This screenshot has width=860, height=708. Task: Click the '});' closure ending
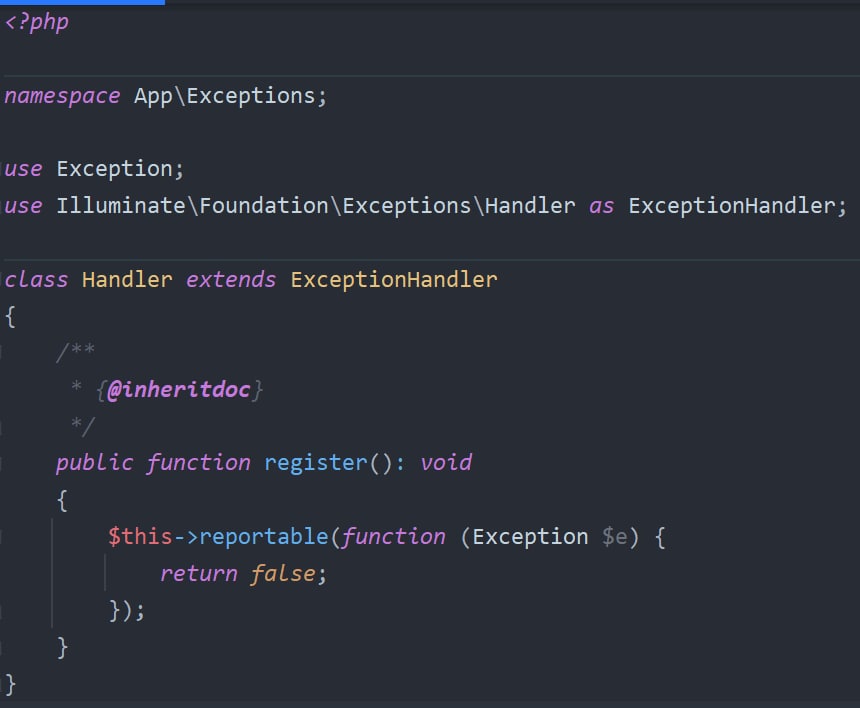[x=127, y=610]
